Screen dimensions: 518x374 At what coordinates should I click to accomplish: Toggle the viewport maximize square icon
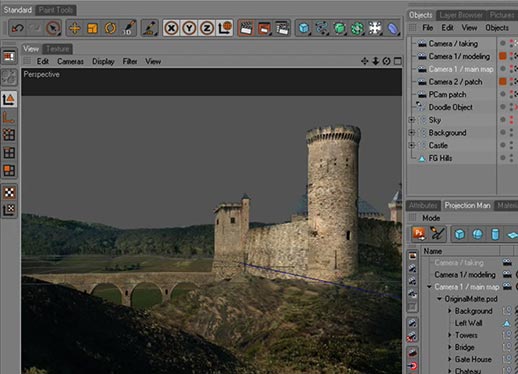click(397, 61)
